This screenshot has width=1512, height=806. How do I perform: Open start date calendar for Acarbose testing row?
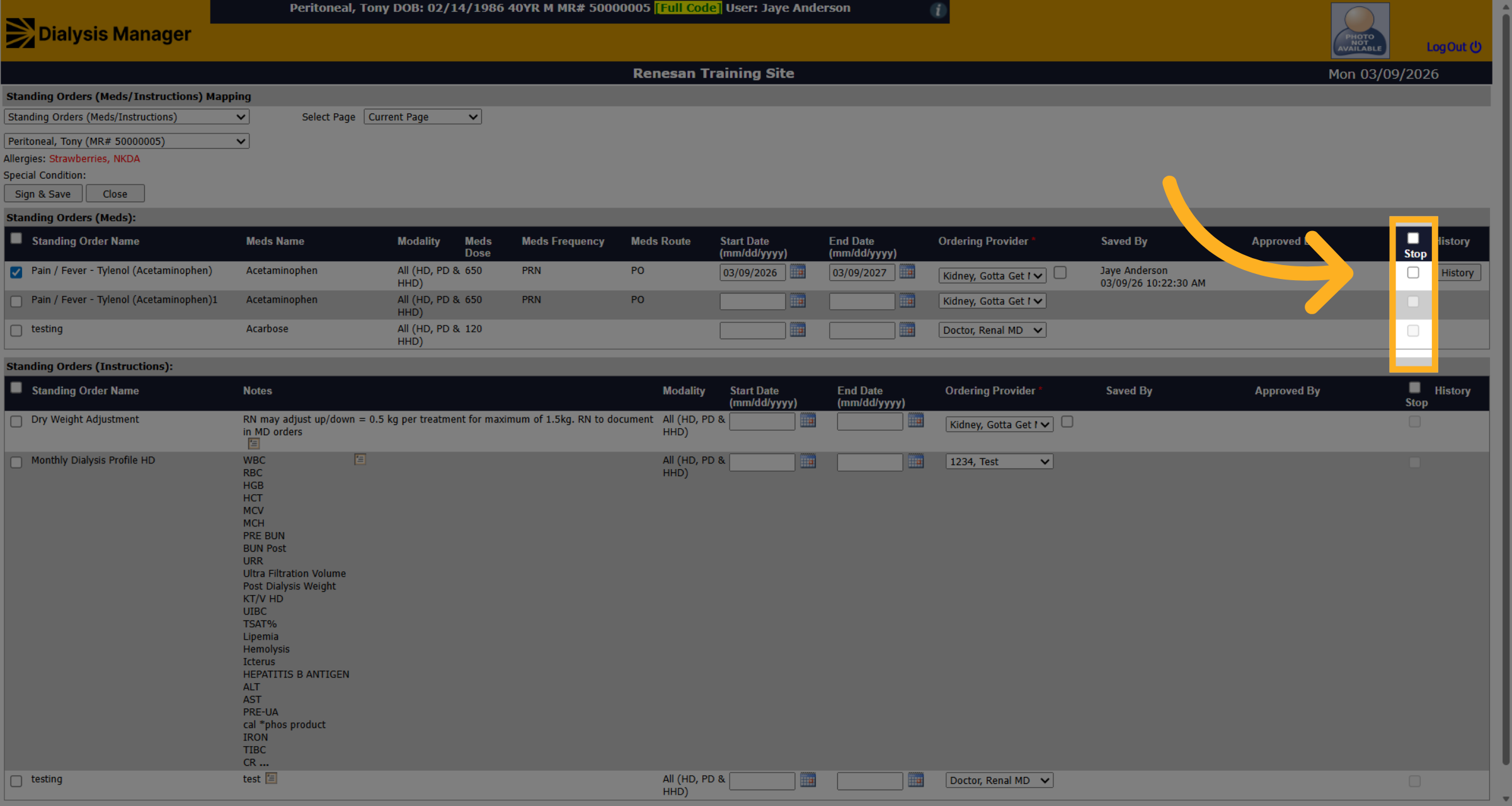pos(798,330)
